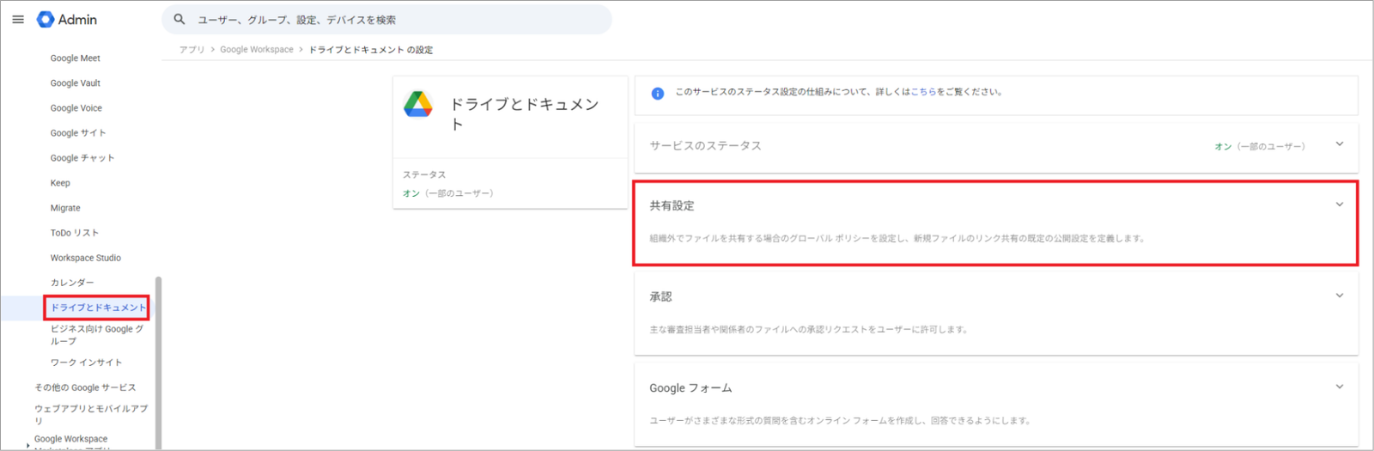Image resolution: width=1374 pixels, height=451 pixels.
Task: Open ウェブアプリとモバイルアプリ in sidebar
Action: click(91, 414)
